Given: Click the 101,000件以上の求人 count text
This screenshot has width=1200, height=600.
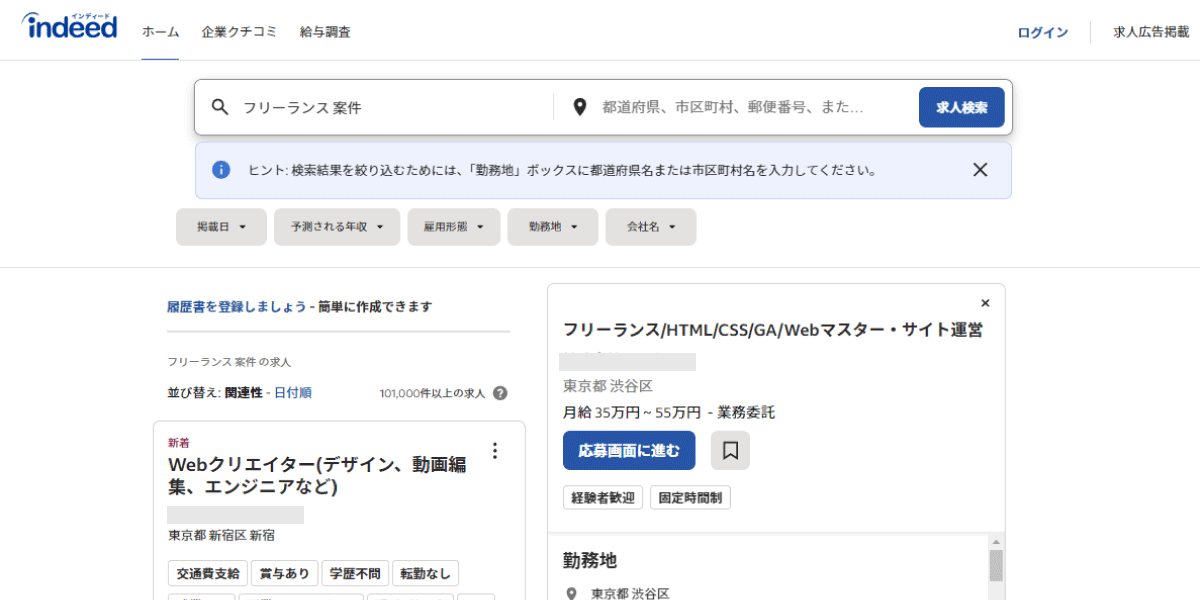Looking at the screenshot, I should (x=432, y=393).
